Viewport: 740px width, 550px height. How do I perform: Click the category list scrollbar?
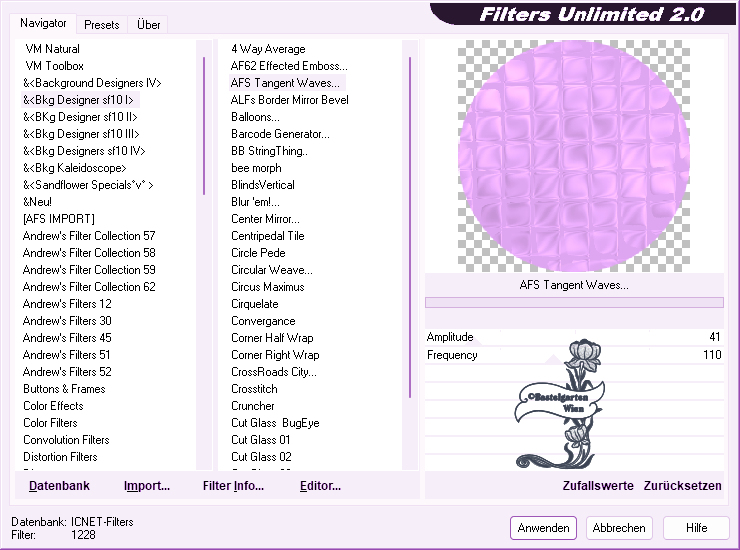pyautogui.click(x=204, y=126)
